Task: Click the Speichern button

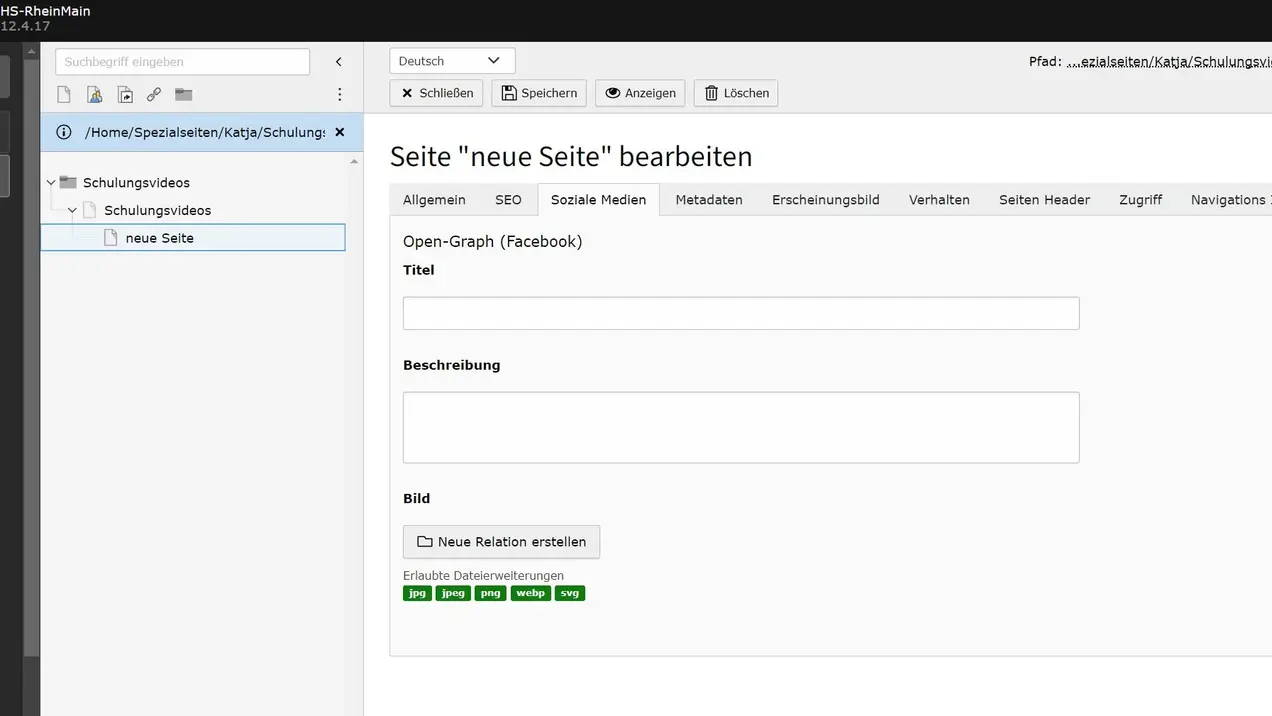Action: point(539,93)
